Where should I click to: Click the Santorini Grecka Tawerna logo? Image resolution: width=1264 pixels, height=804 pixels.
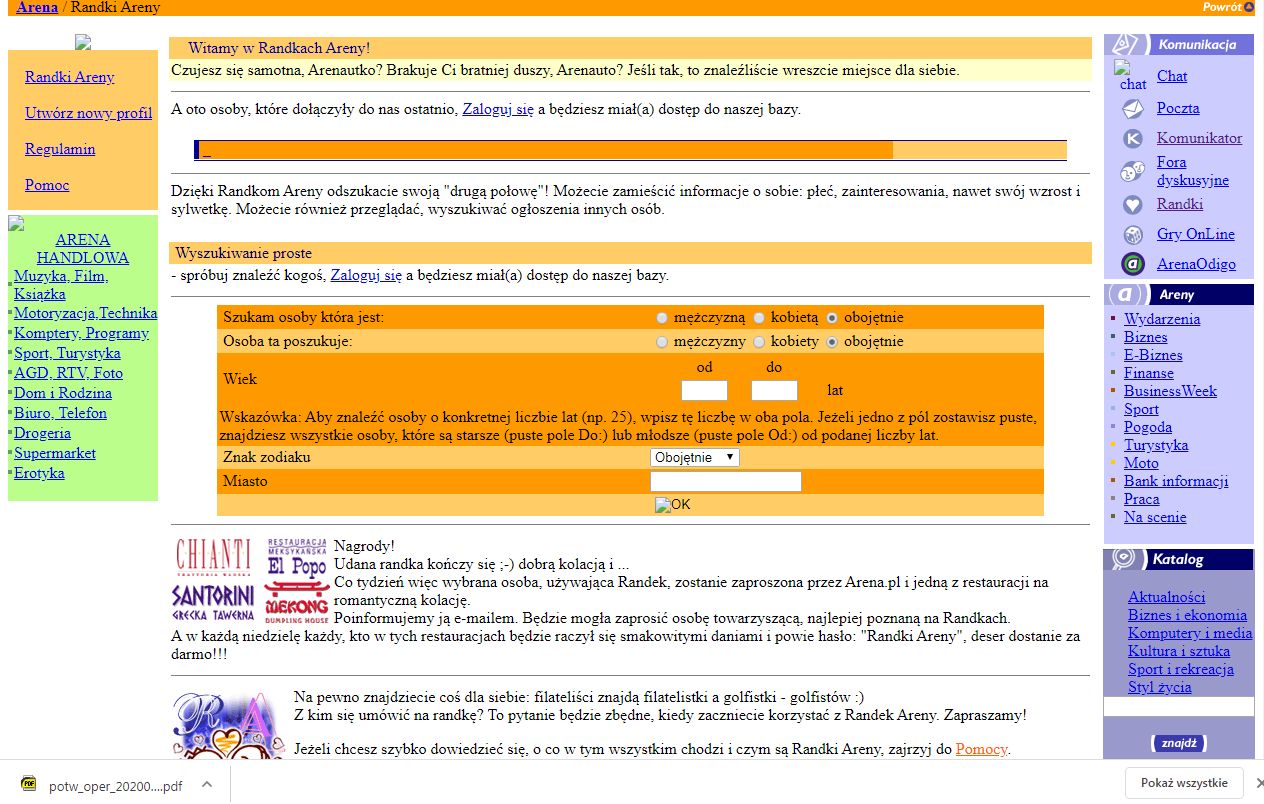tap(214, 603)
